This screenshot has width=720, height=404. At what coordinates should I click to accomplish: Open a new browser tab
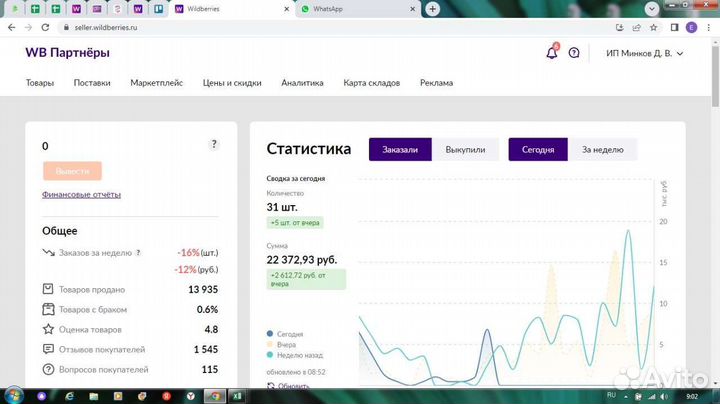pyautogui.click(x=432, y=9)
